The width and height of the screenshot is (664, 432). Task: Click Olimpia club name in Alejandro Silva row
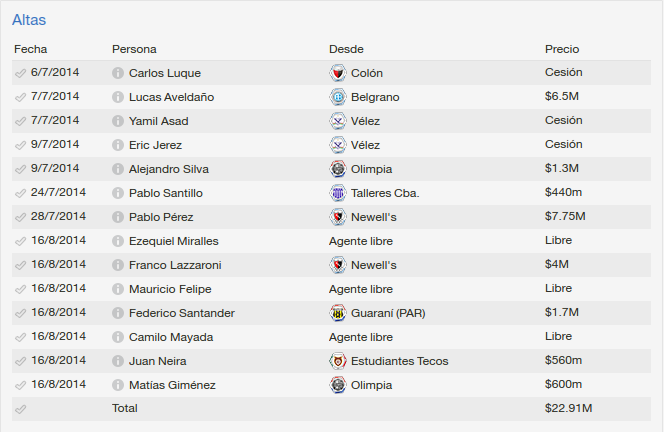click(371, 169)
